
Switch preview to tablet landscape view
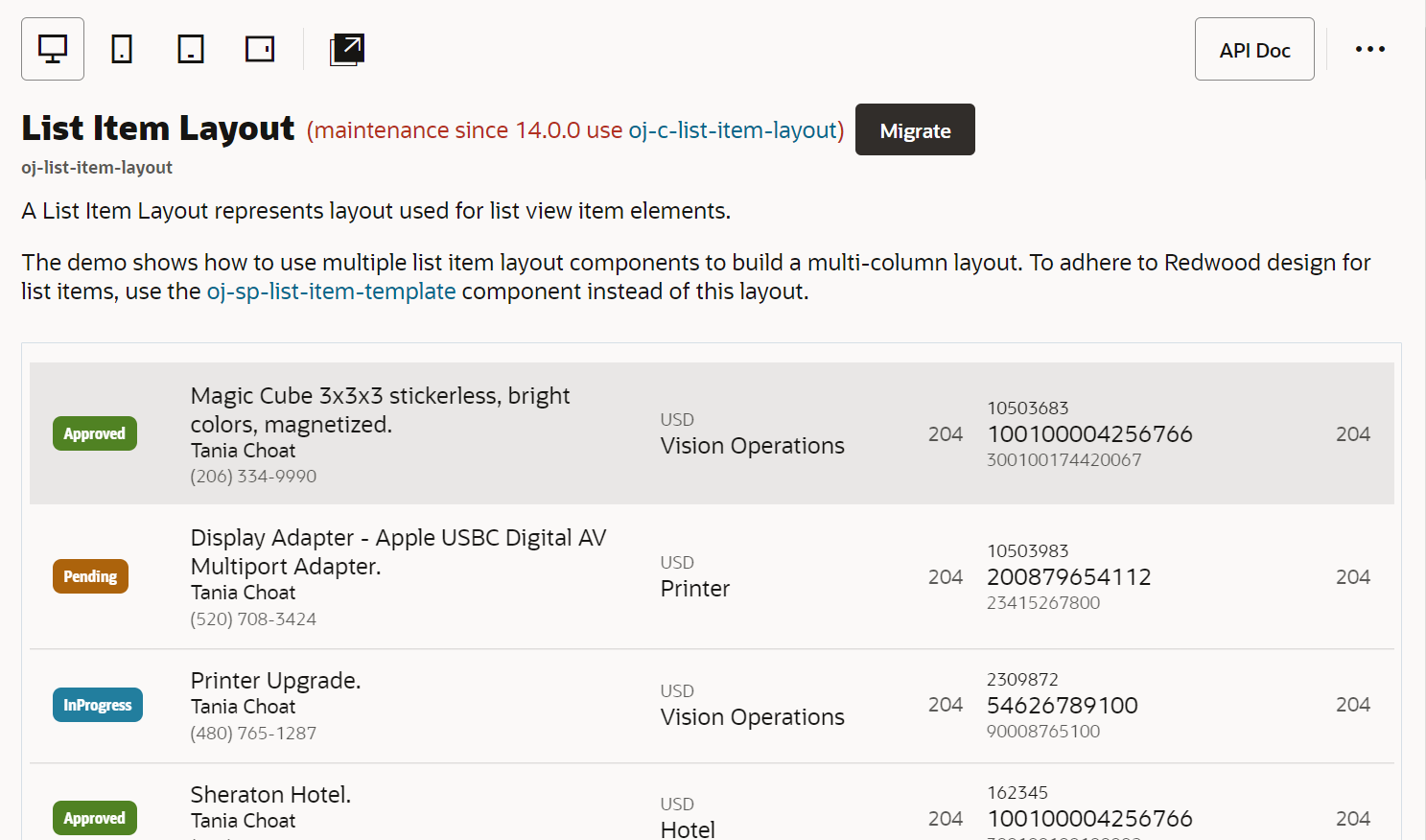[x=259, y=48]
